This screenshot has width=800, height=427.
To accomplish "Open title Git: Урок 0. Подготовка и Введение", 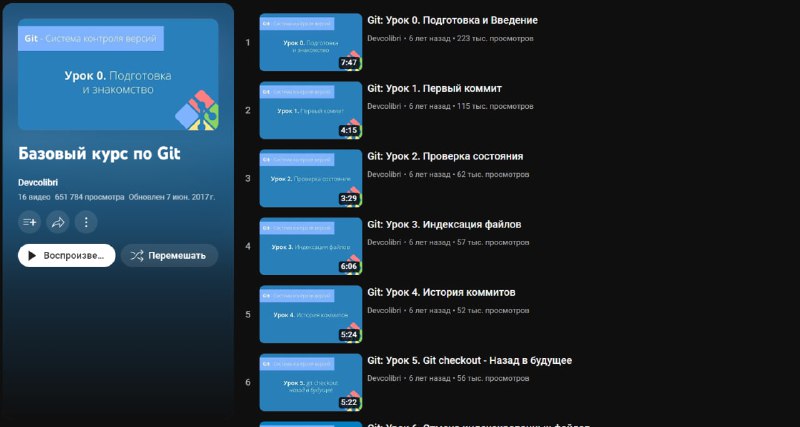I will click(x=453, y=20).
